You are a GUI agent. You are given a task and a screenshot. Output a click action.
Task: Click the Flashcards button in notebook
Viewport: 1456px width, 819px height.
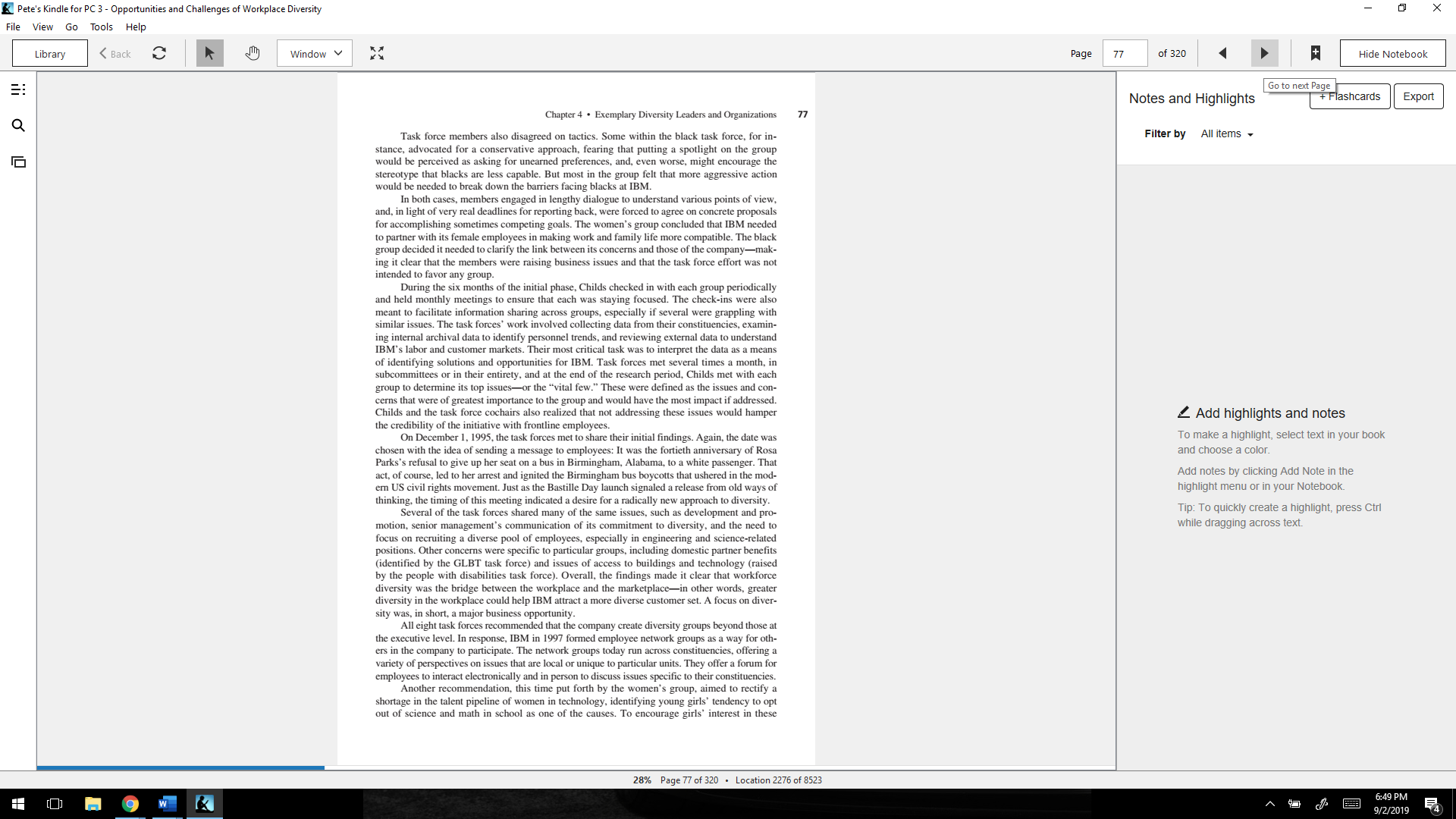[1350, 96]
